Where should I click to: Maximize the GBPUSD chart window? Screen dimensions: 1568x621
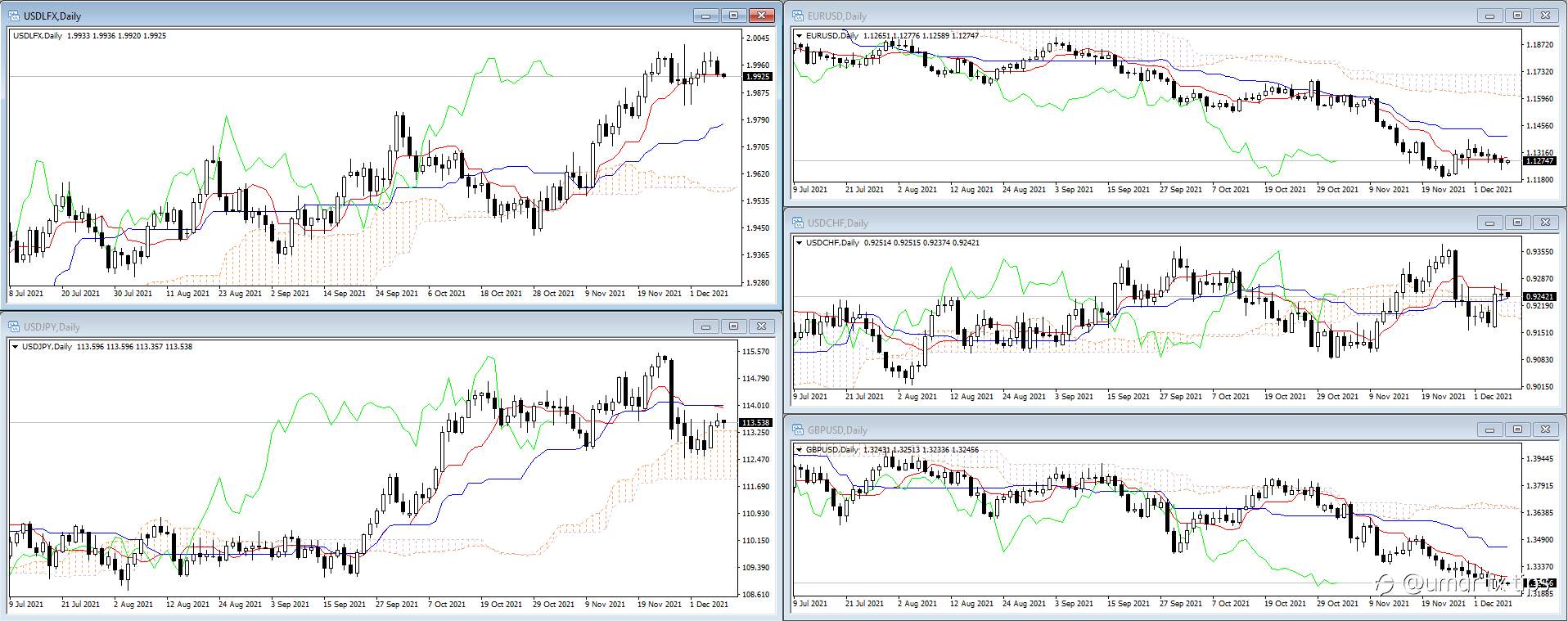(x=1518, y=430)
